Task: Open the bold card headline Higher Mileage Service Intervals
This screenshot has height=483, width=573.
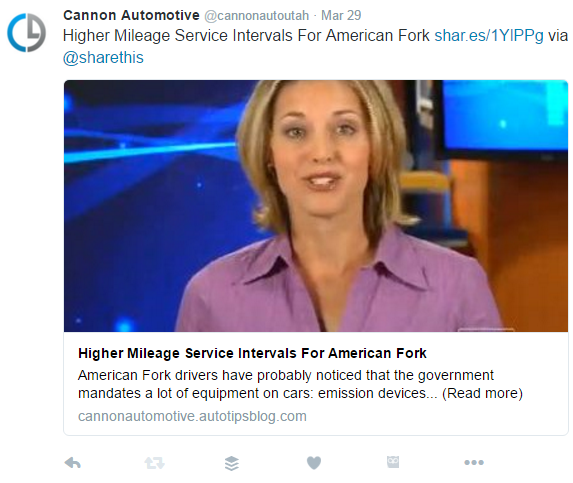Action: 252,353
